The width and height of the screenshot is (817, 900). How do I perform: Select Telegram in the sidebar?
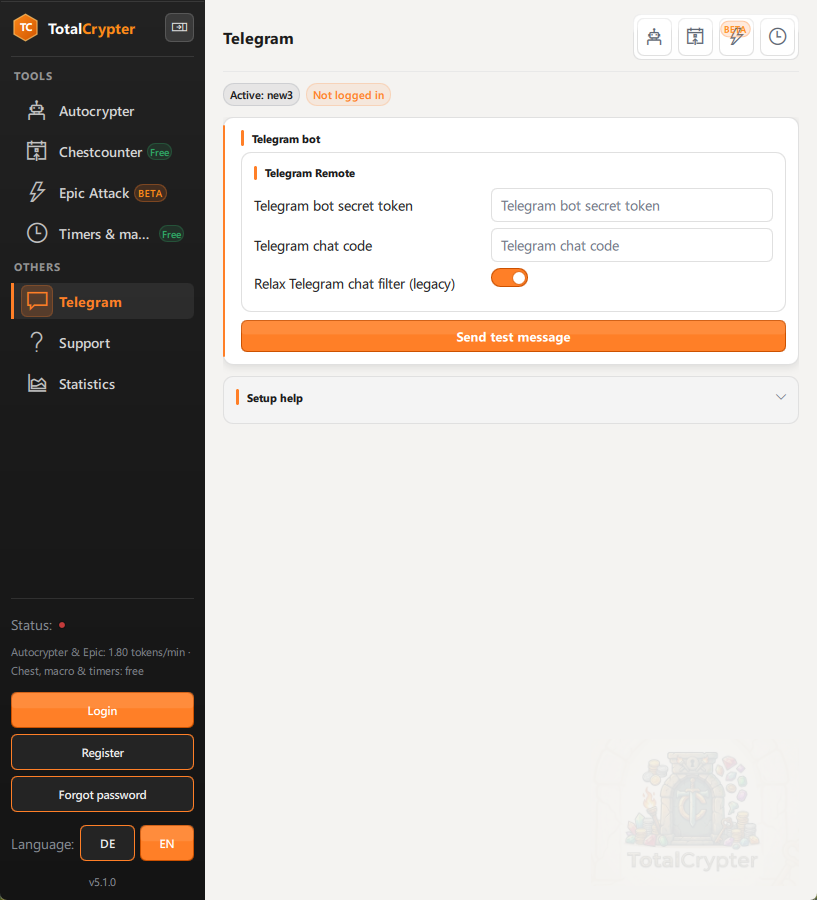coord(102,301)
